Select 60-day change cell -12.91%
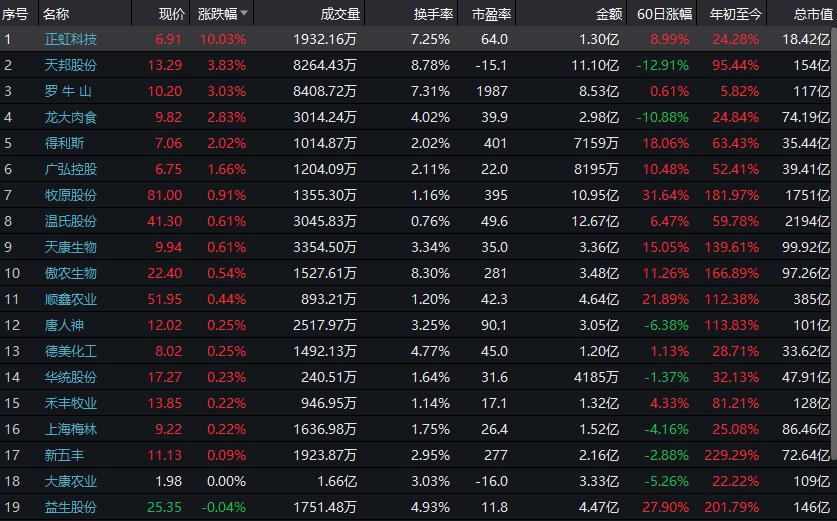Viewport: 837px width, 521px height. (662, 65)
